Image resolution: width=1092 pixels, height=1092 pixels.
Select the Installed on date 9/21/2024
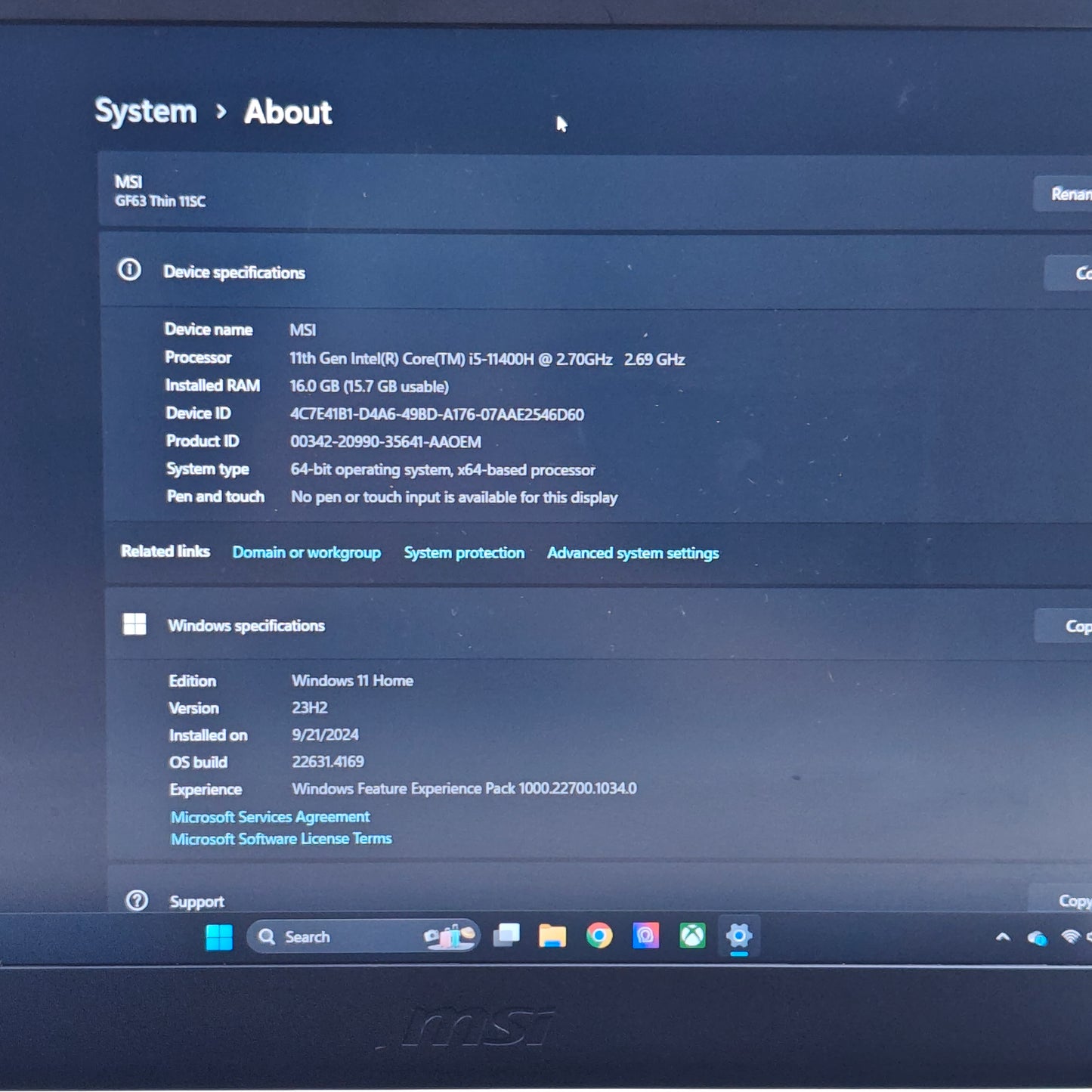click(x=325, y=735)
